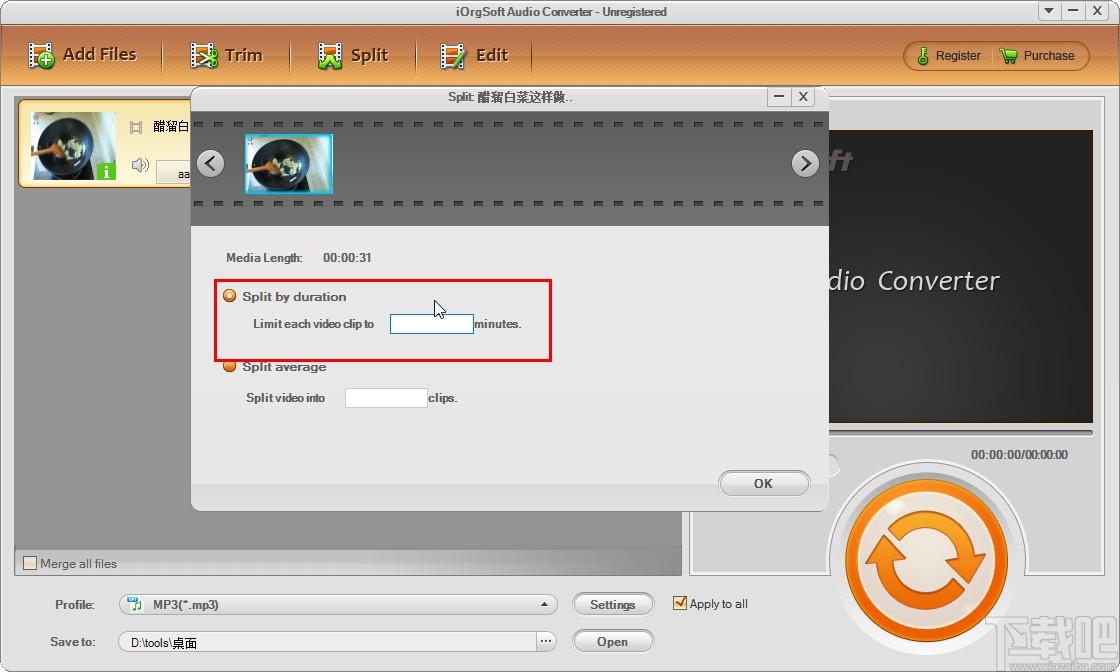Click the Register thermometer icon

[x=922, y=56]
